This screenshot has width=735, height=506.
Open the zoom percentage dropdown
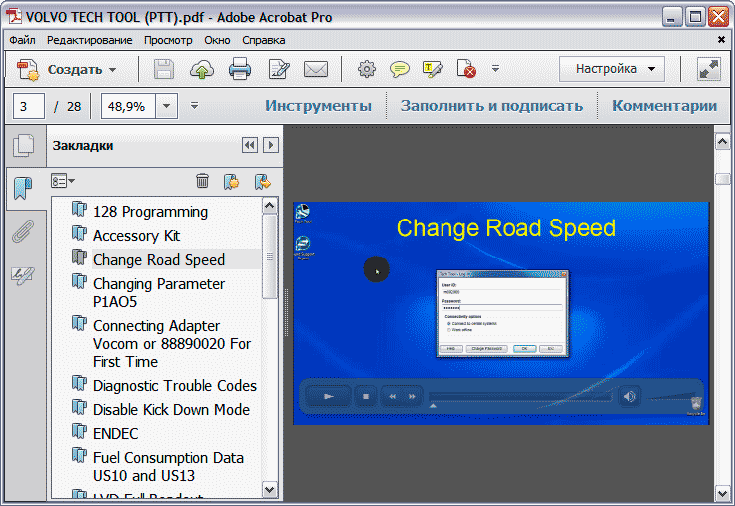[x=166, y=106]
